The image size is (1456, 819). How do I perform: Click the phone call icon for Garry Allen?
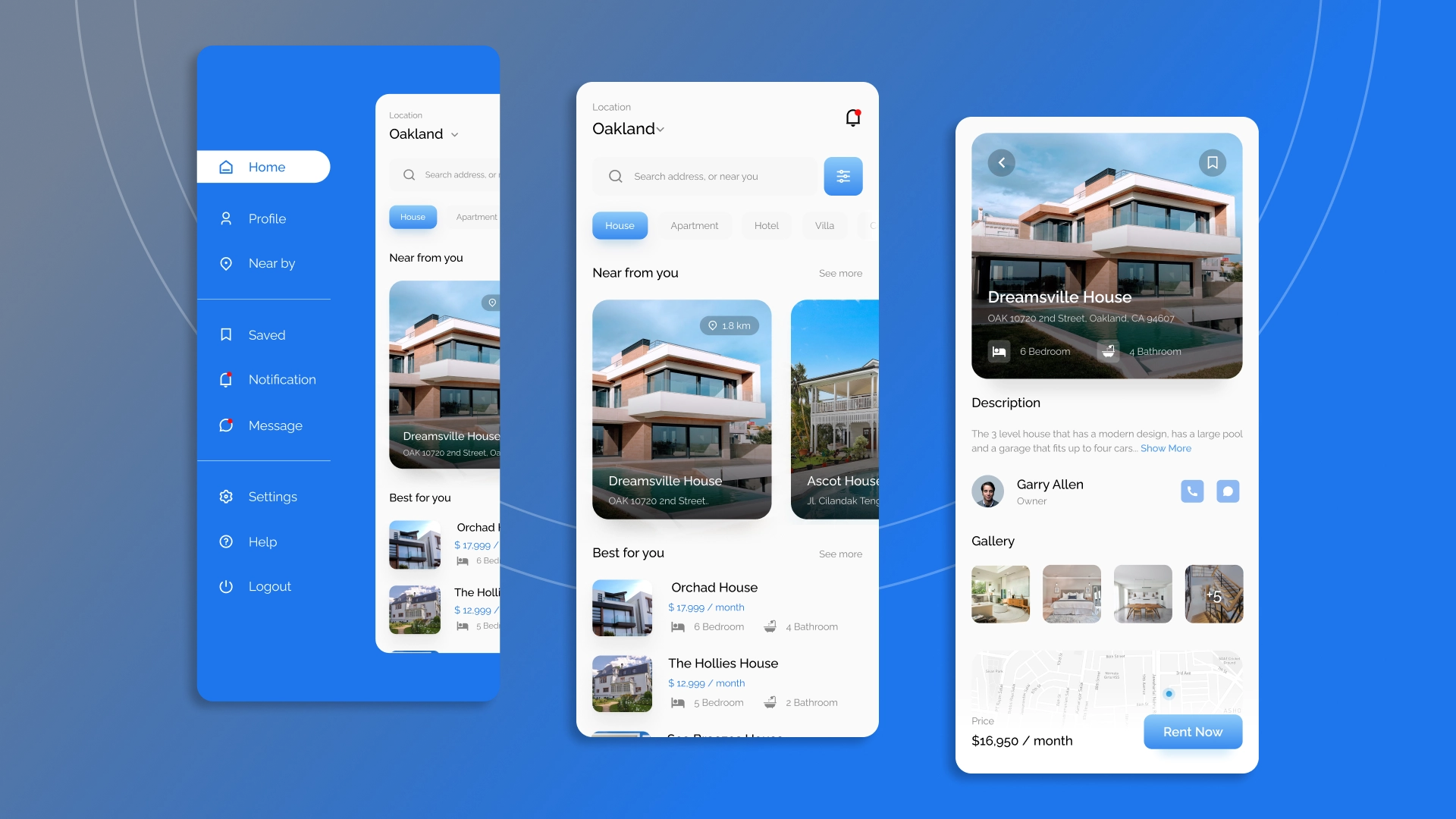click(x=1193, y=490)
